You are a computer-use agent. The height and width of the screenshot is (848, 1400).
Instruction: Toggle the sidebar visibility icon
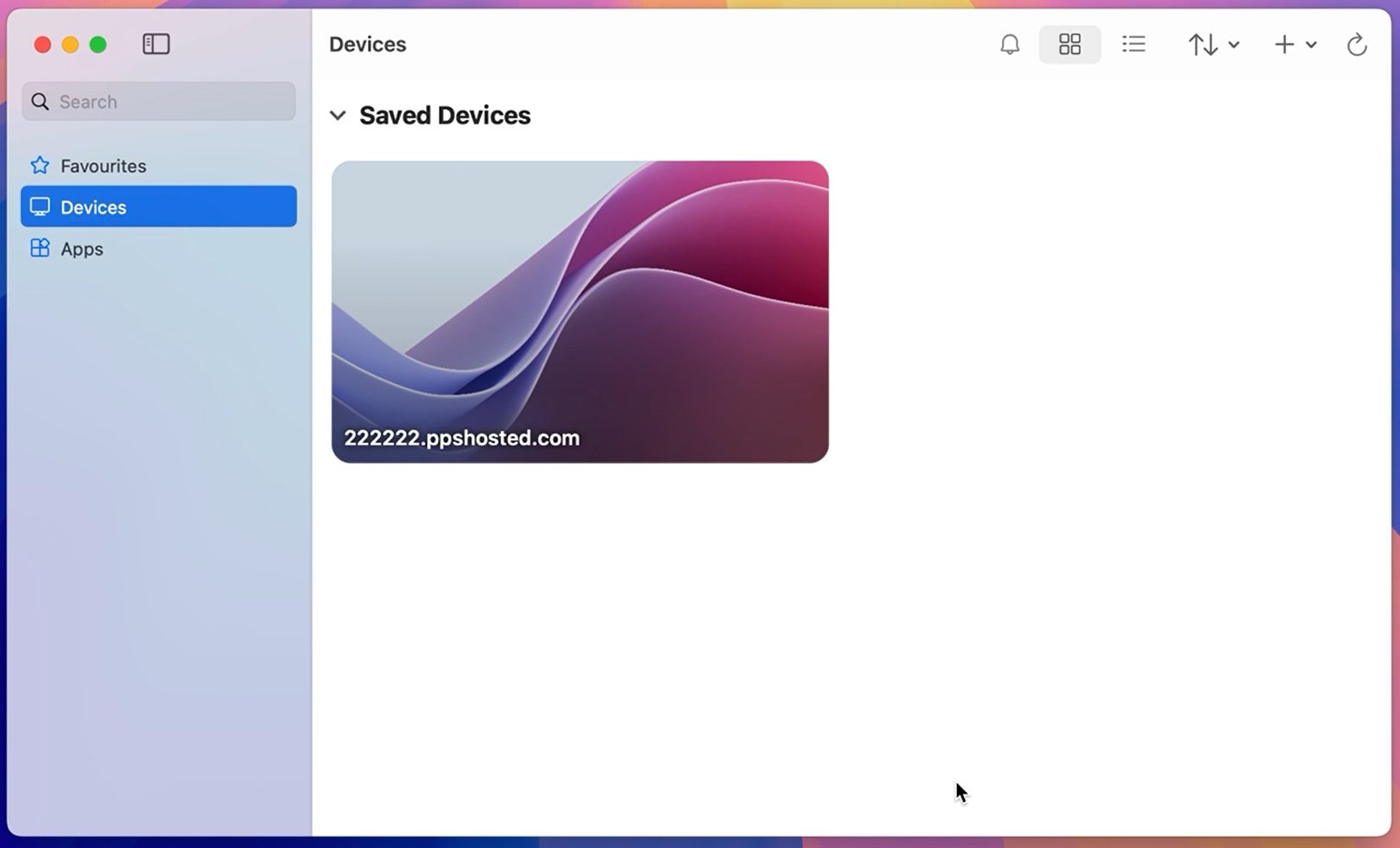pos(156,44)
